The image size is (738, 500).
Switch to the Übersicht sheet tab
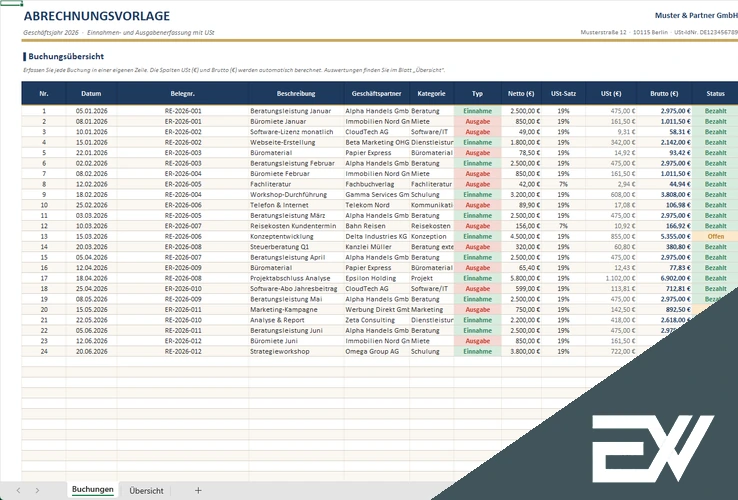point(146,490)
